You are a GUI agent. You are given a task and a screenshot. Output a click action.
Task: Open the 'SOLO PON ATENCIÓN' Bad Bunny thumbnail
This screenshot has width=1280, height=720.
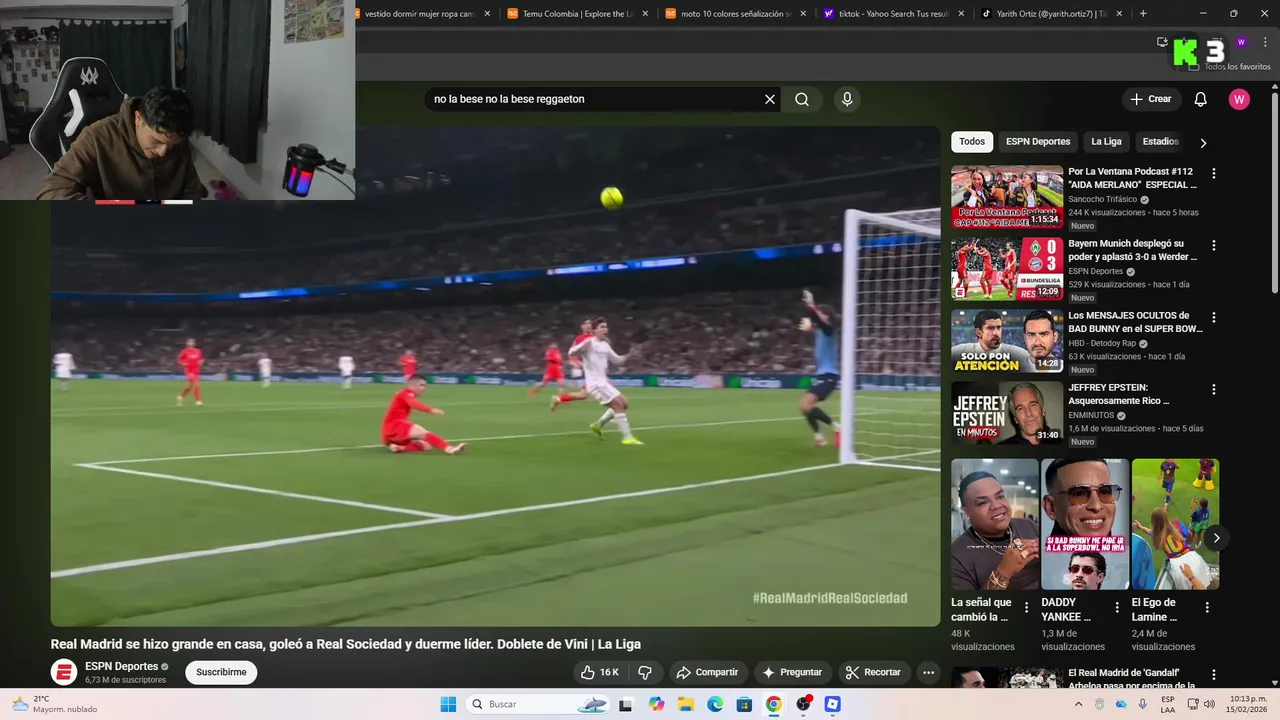click(x=1007, y=341)
